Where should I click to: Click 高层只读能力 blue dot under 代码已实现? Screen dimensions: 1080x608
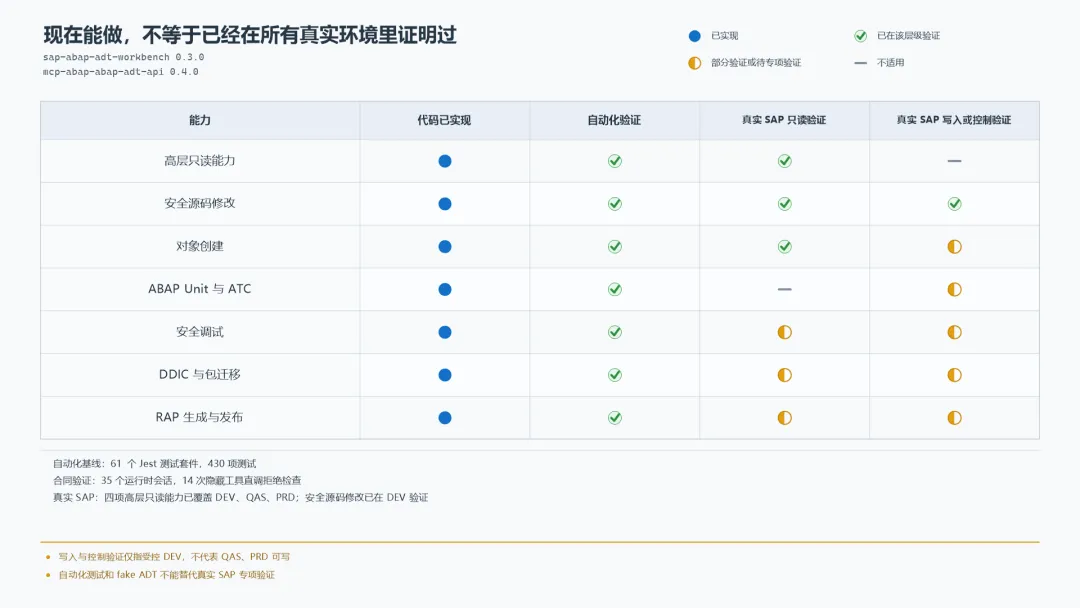pyautogui.click(x=445, y=161)
